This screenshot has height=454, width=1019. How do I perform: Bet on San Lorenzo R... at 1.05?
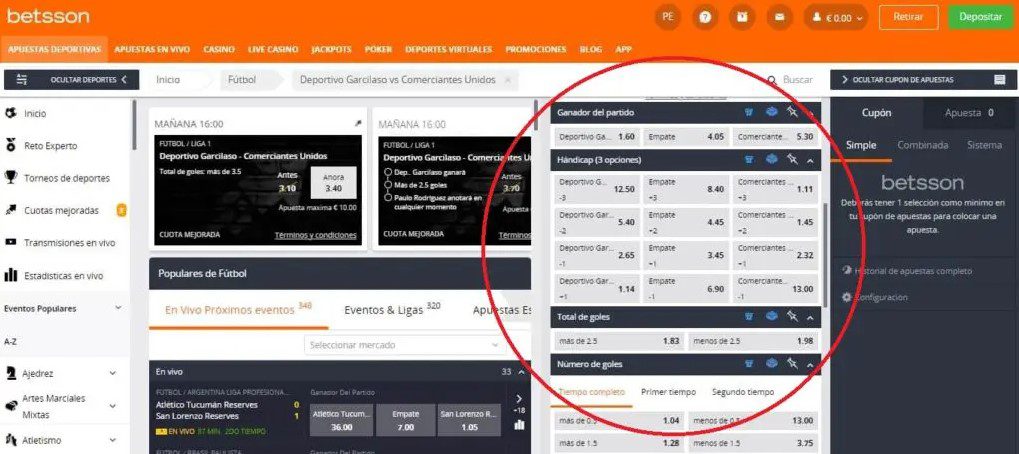(469, 420)
